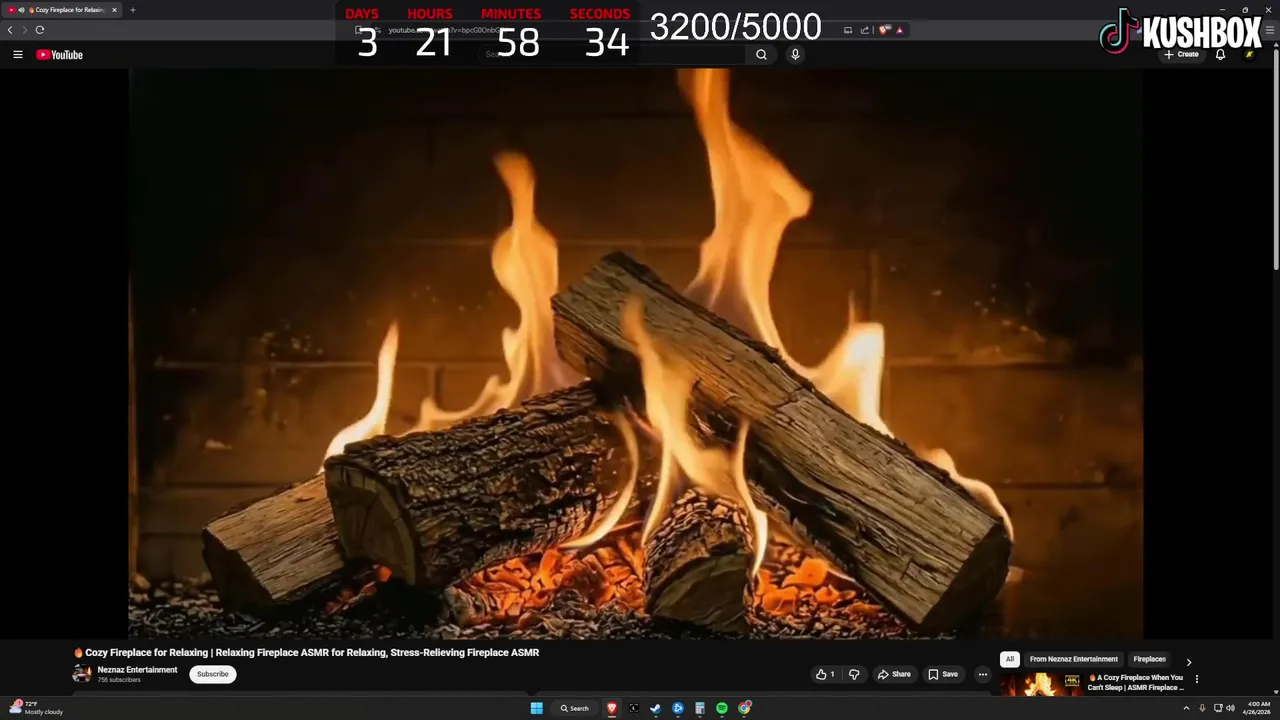Open the weather widget showing 72°F
Image resolution: width=1280 pixels, height=720 pixels.
click(36, 708)
